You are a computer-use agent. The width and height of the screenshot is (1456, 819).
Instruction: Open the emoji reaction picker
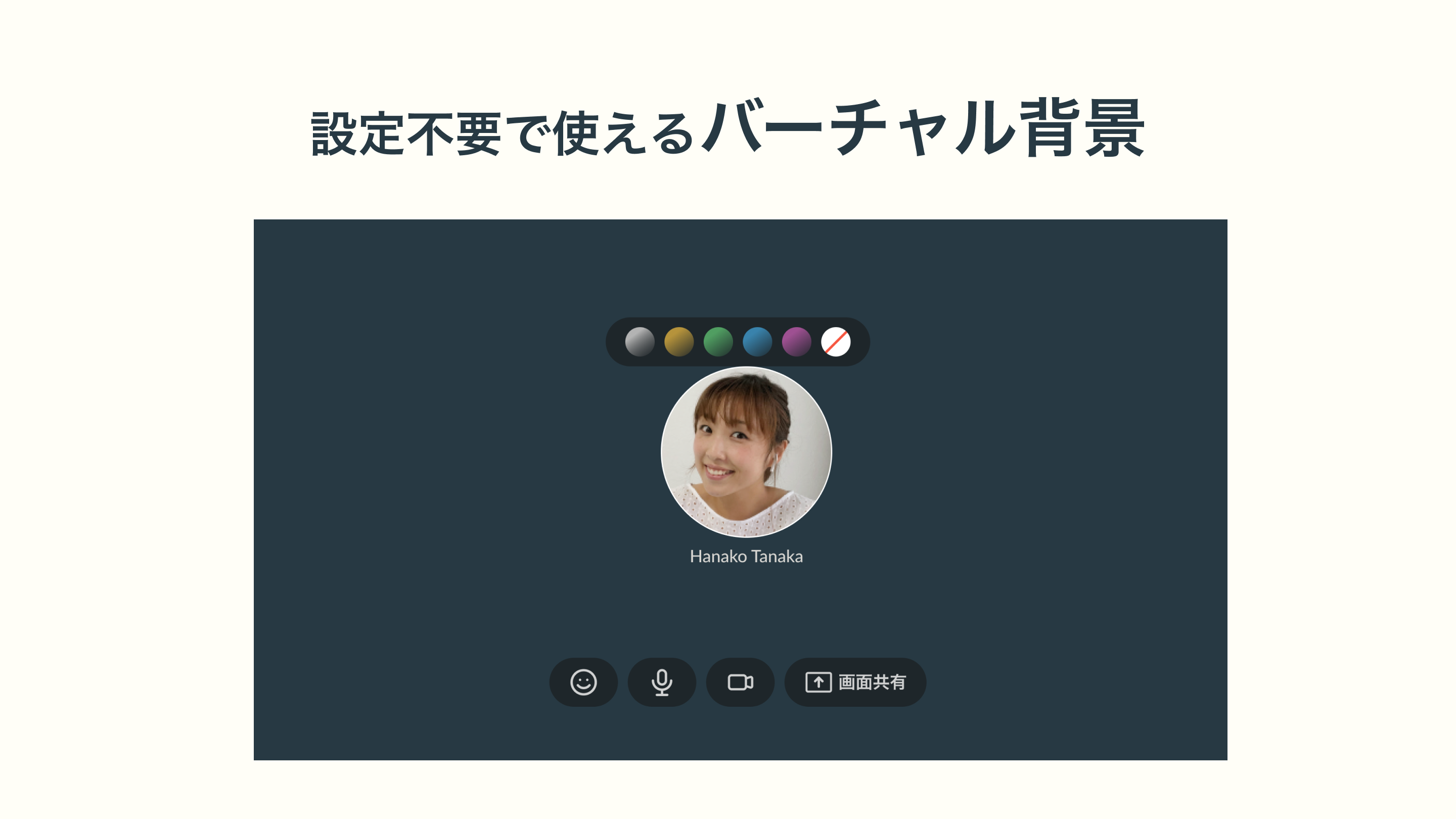point(583,681)
